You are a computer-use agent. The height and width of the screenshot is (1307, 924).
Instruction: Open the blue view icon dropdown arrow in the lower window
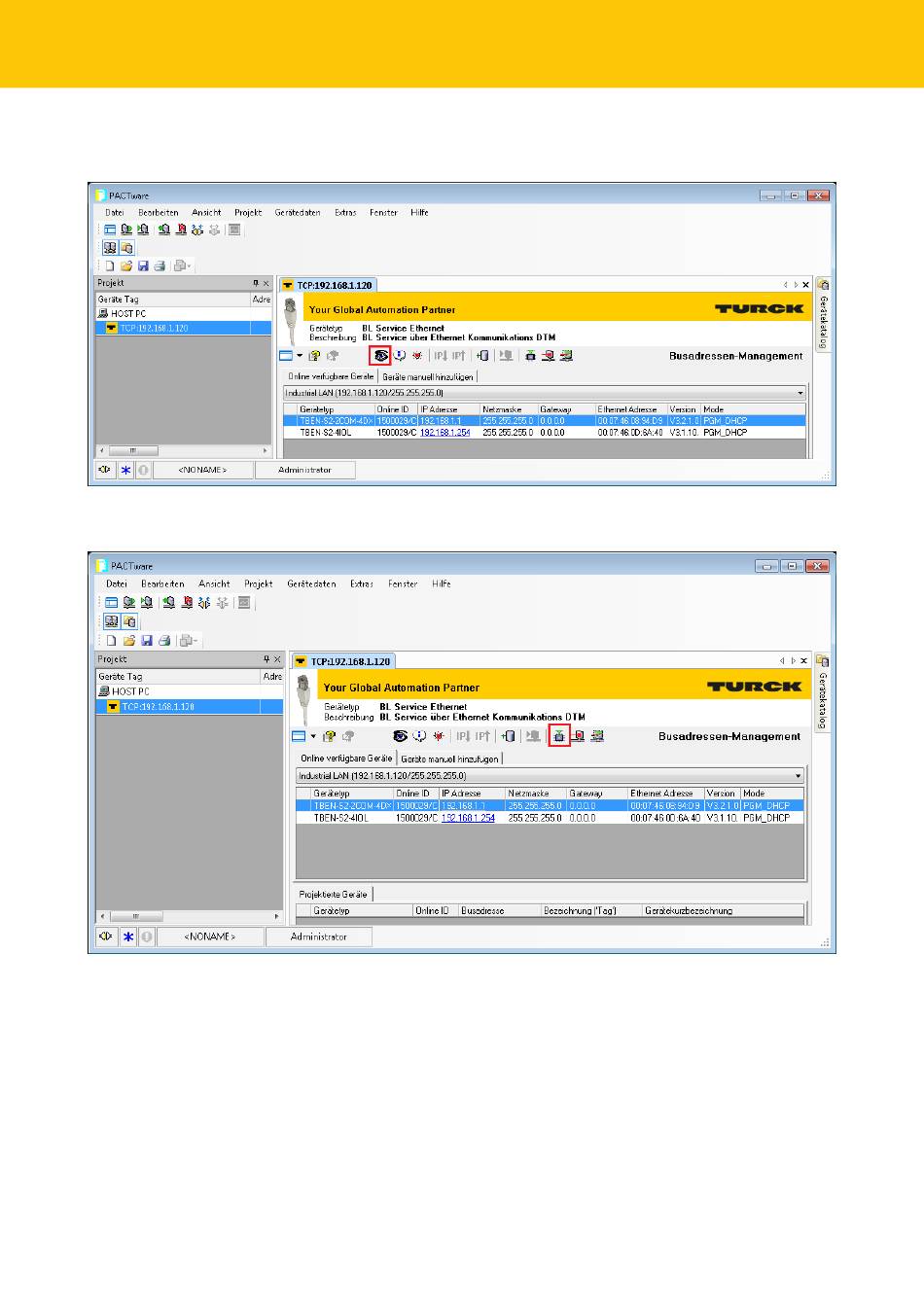(313, 736)
